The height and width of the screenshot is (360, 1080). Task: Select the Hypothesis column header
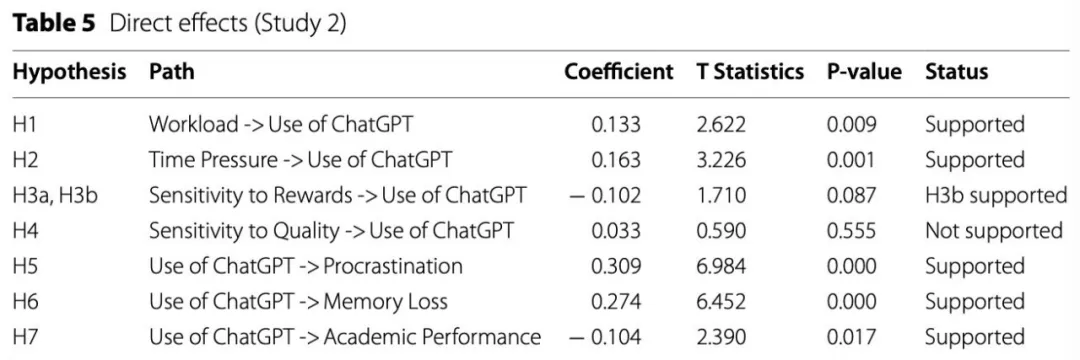(x=69, y=72)
